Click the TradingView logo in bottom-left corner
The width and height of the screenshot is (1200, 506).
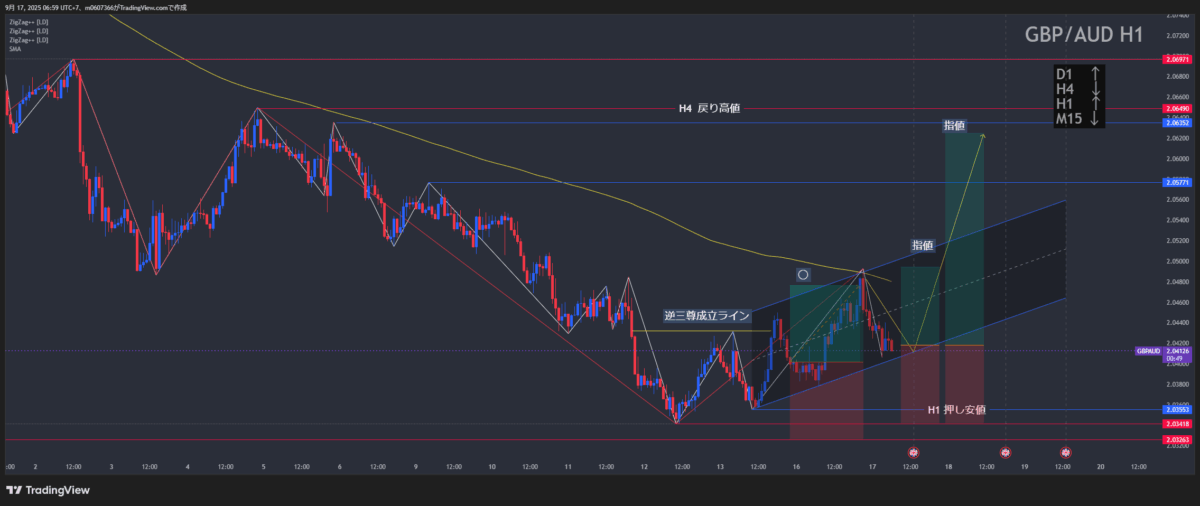coord(48,490)
